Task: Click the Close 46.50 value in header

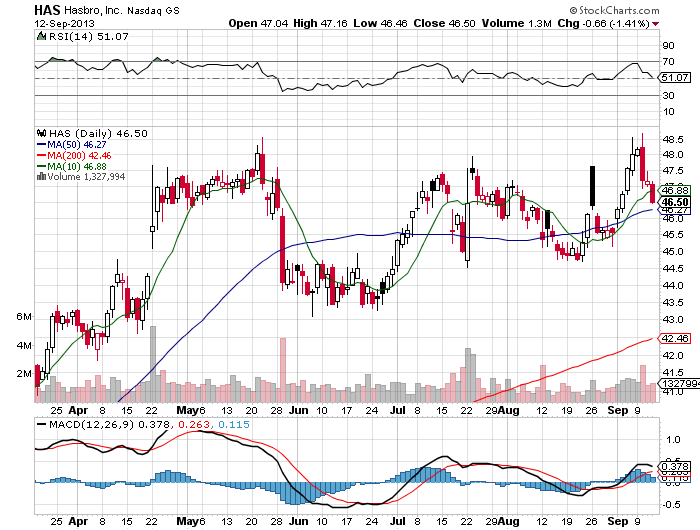Action: tap(444, 23)
